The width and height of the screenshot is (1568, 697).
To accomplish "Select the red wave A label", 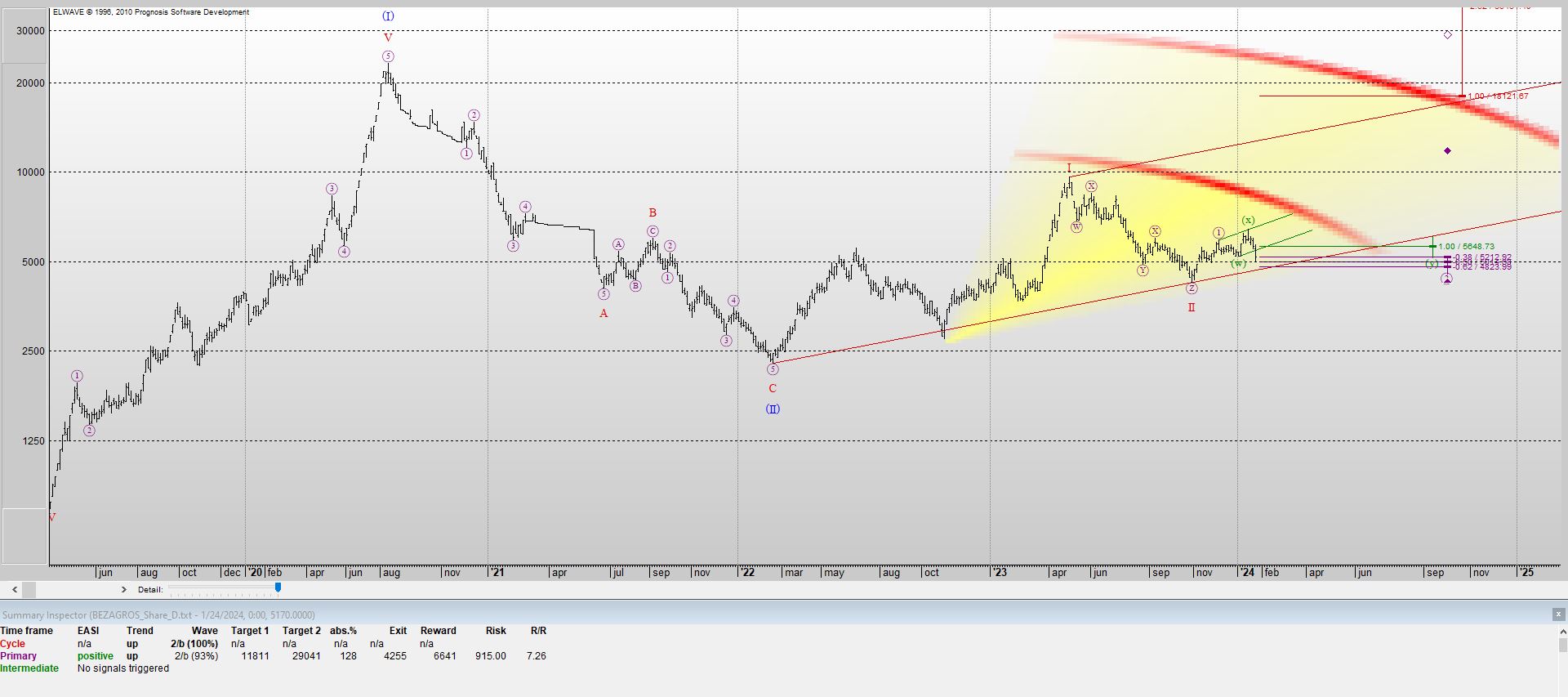I will click(604, 314).
